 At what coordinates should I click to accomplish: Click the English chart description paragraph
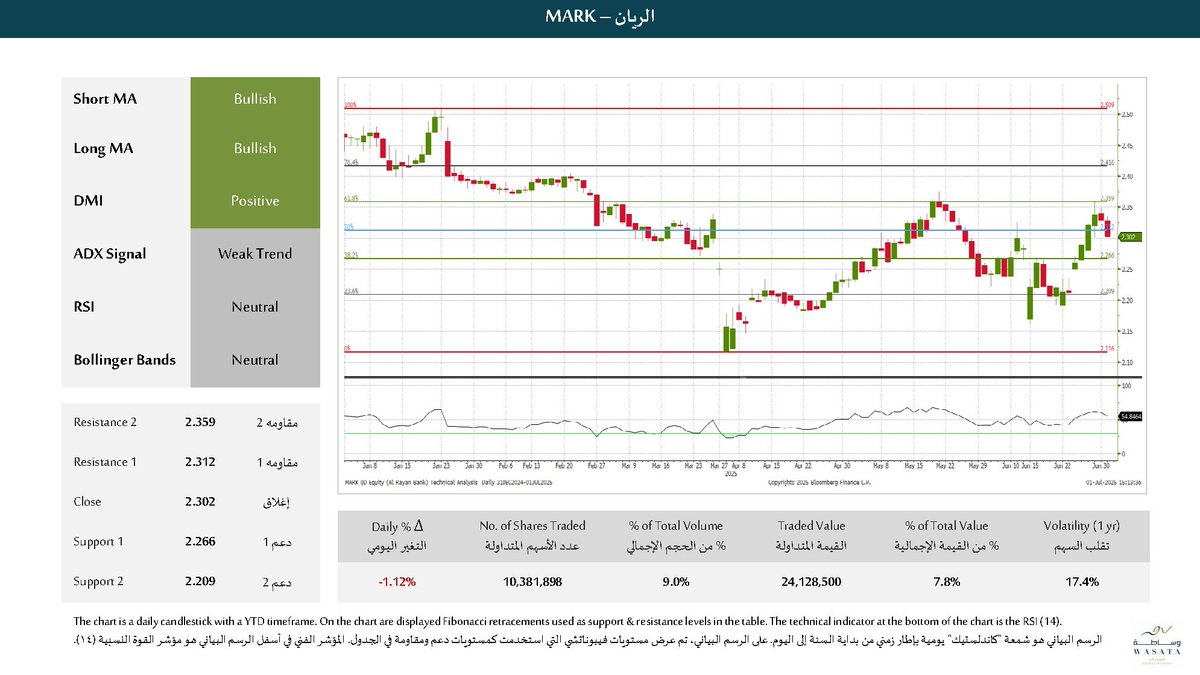pos(567,621)
